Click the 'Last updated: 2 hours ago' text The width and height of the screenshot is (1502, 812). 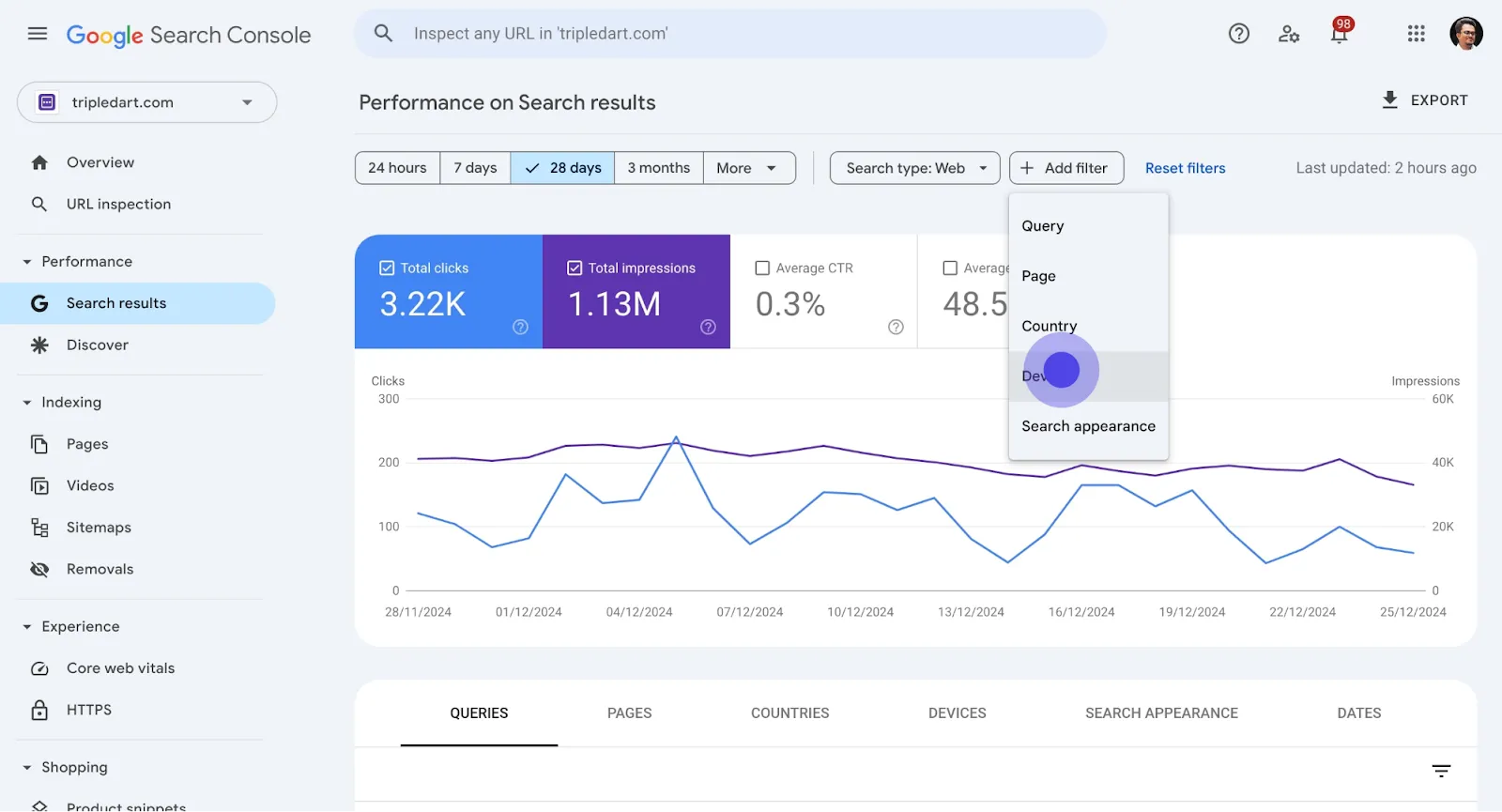(x=1386, y=168)
